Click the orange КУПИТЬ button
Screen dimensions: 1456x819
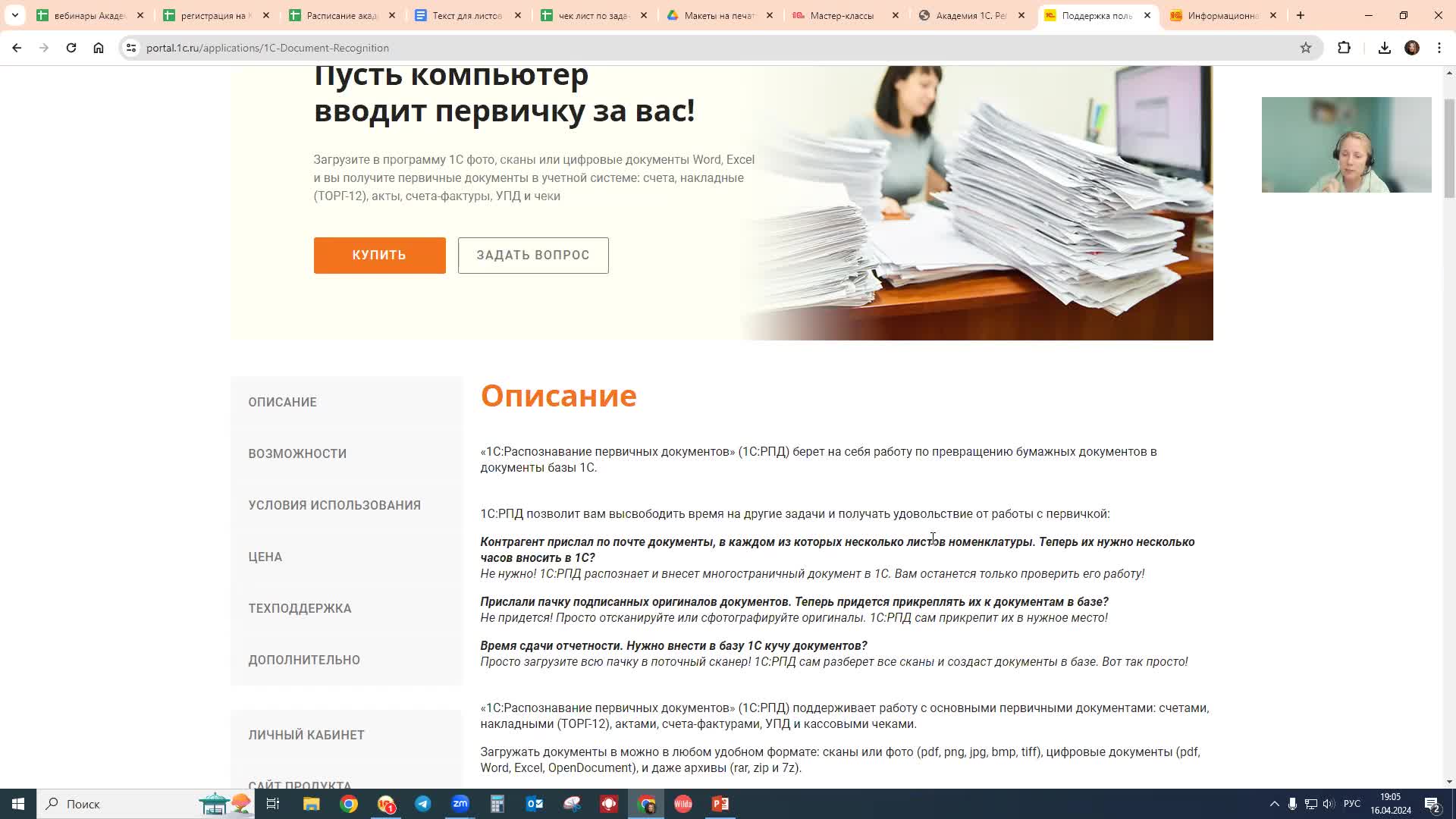(380, 256)
